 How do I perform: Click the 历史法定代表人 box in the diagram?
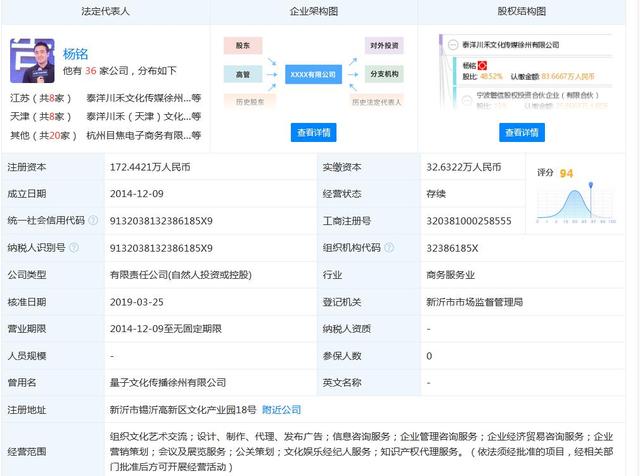[377, 102]
